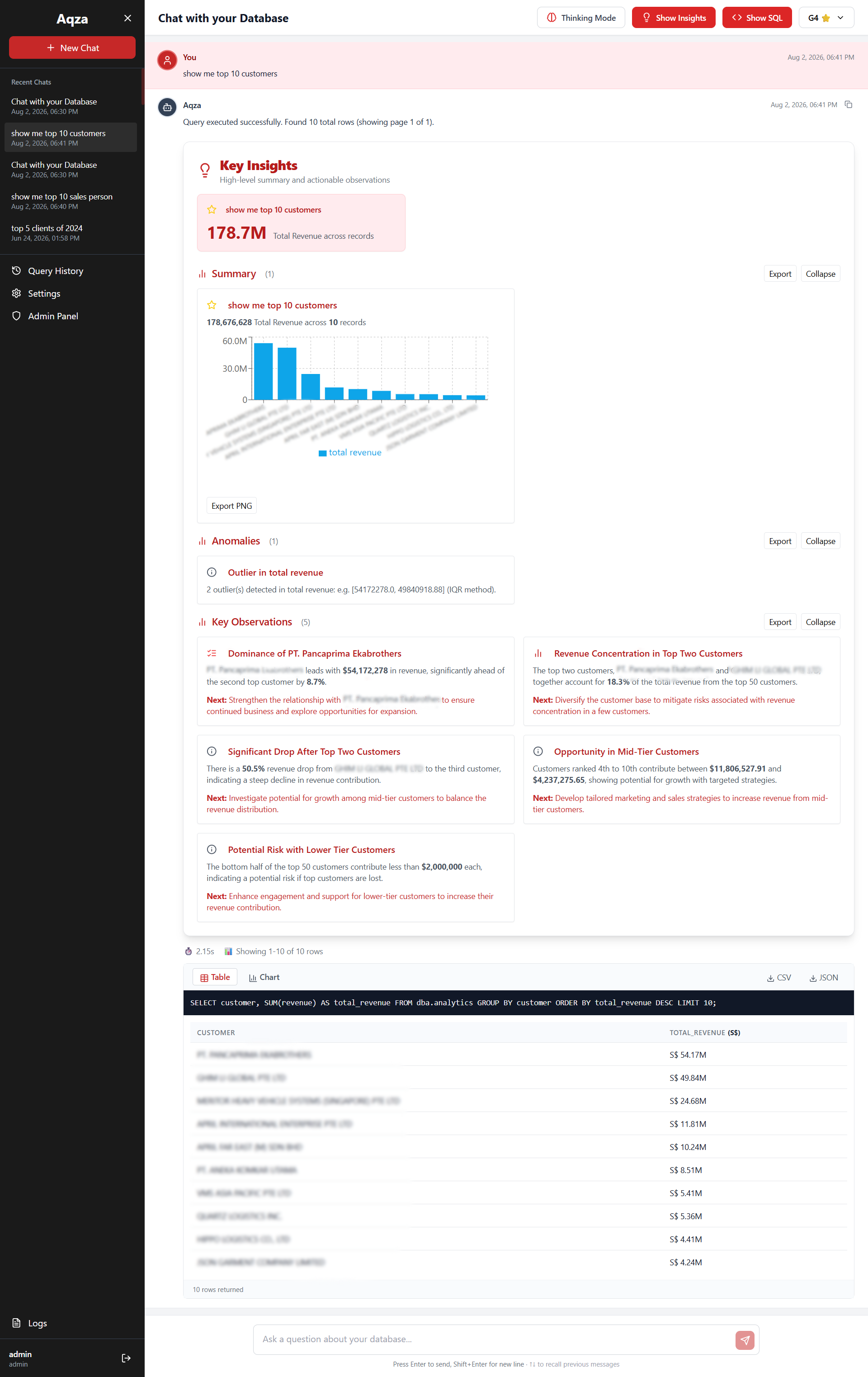Click the admin user profile name
868x1377 pixels.
(21, 1354)
